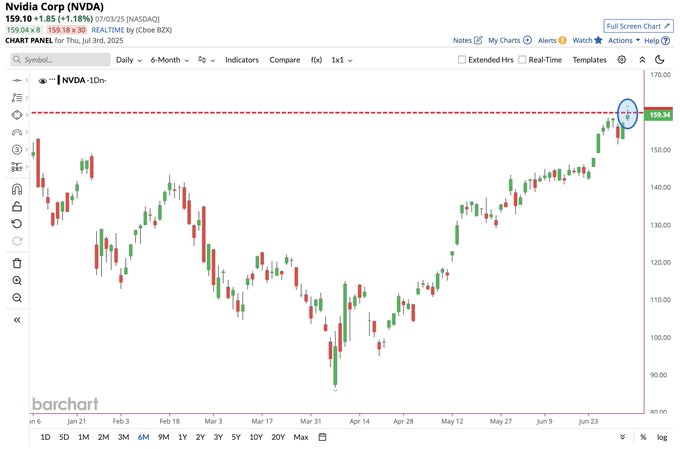Select the 20Y time range
Screen dimensions: 680x449
coord(278,437)
